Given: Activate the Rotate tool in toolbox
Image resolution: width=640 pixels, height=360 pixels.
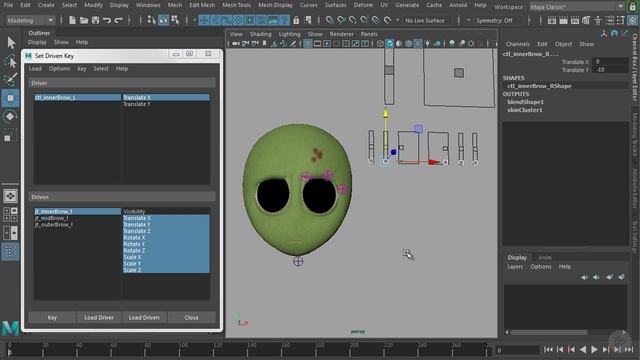Looking at the screenshot, I should pyautogui.click(x=11, y=117).
